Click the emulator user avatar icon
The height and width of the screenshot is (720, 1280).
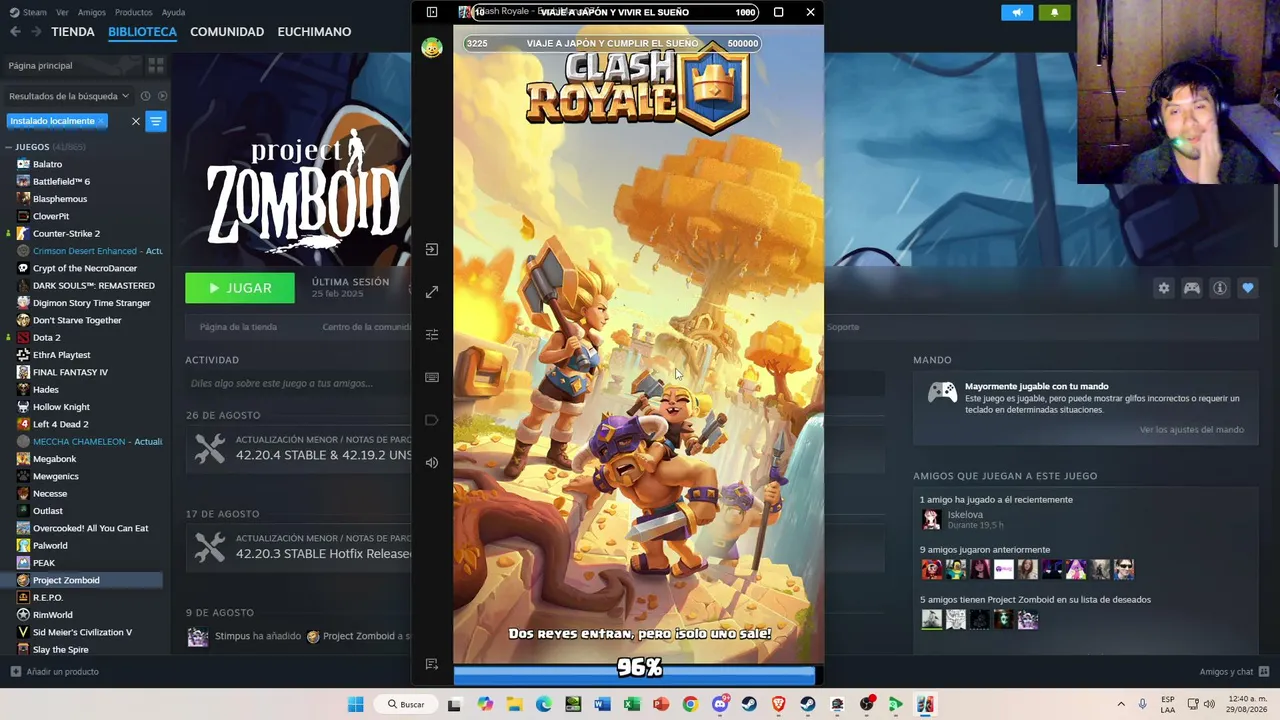(x=432, y=48)
